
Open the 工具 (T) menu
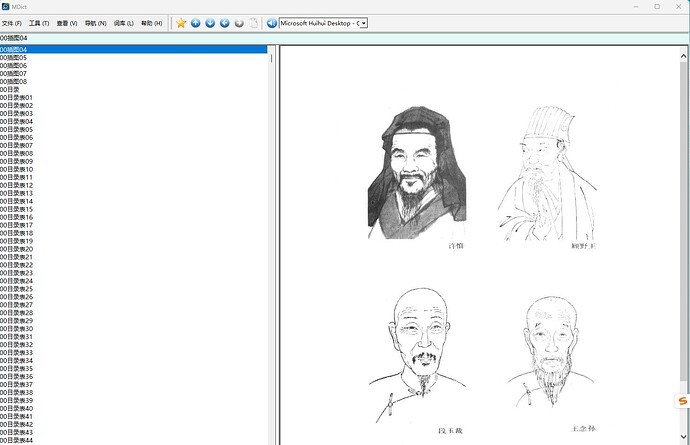pos(40,22)
